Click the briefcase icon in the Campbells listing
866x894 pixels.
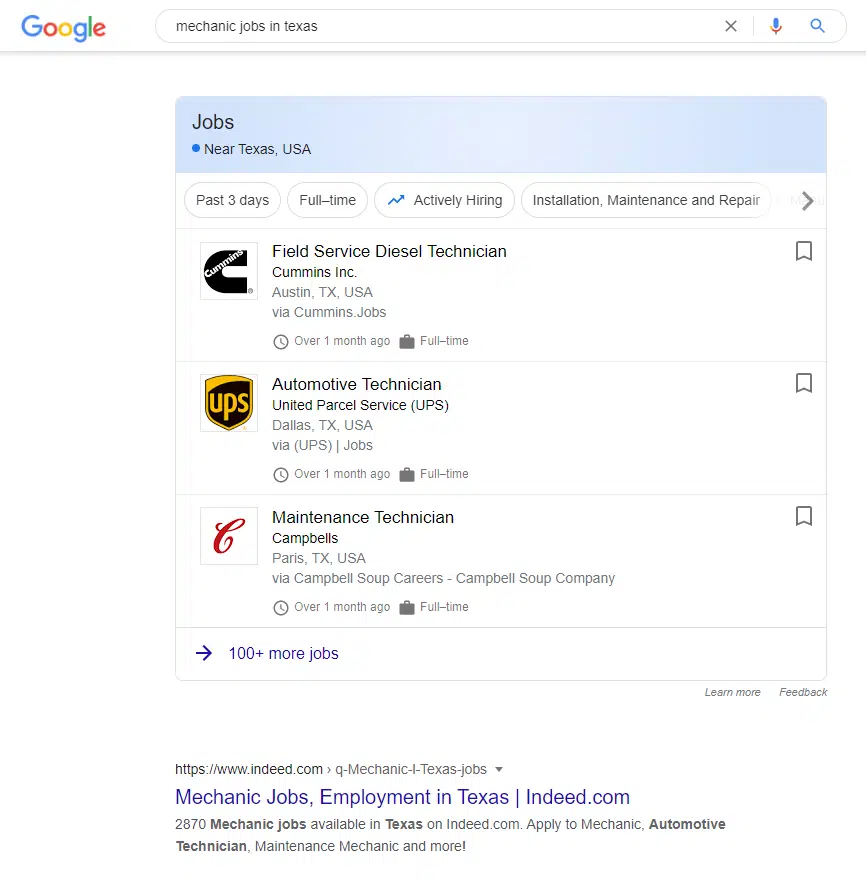click(406, 607)
